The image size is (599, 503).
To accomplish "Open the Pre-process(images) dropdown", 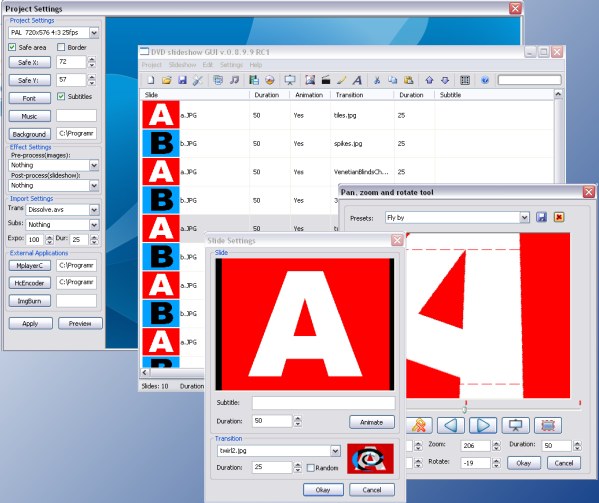I will point(94,165).
